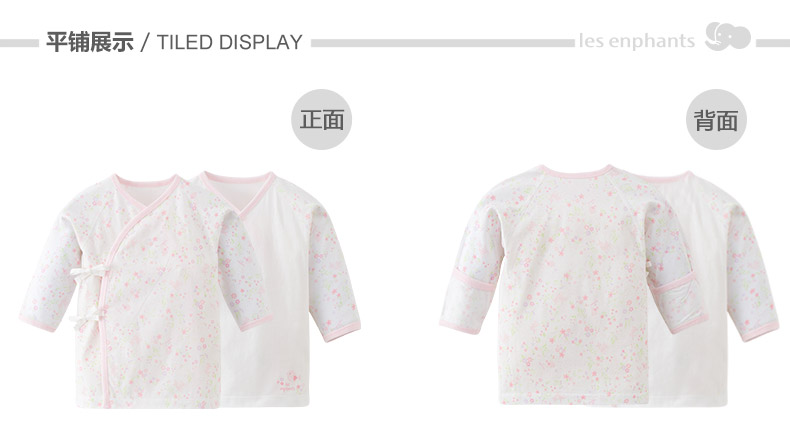Click the pink right cuff of front white top

pos(342,331)
